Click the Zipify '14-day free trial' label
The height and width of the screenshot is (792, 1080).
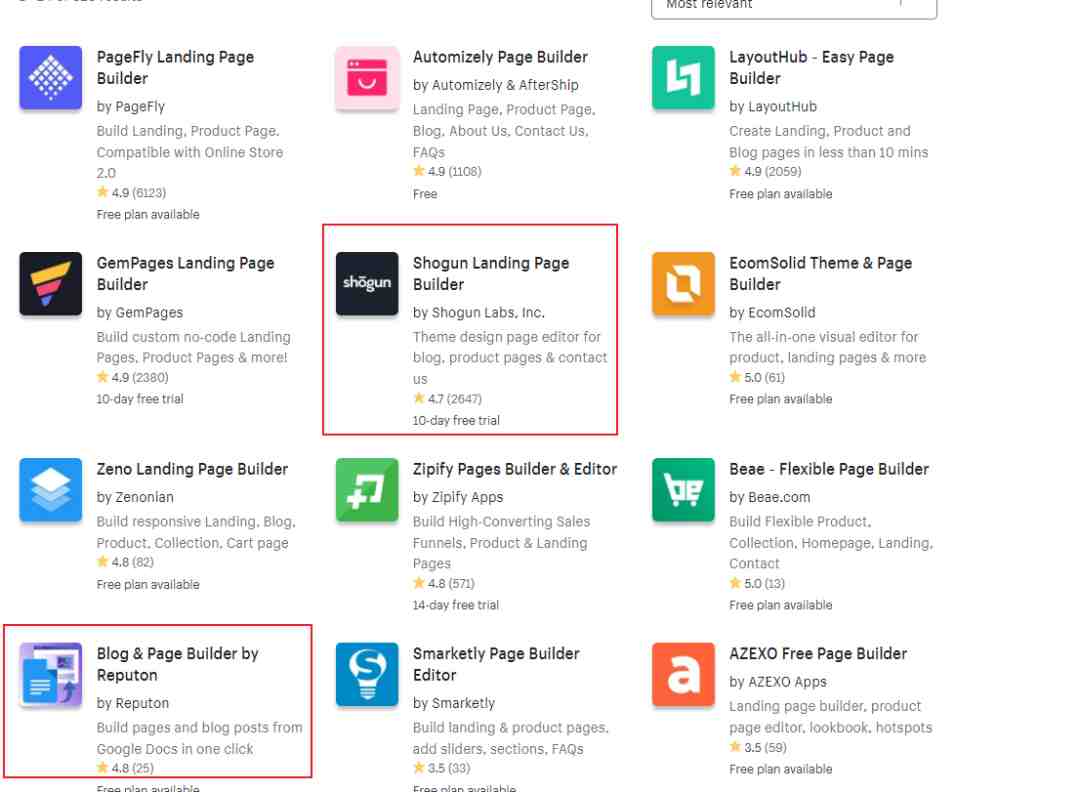456,605
